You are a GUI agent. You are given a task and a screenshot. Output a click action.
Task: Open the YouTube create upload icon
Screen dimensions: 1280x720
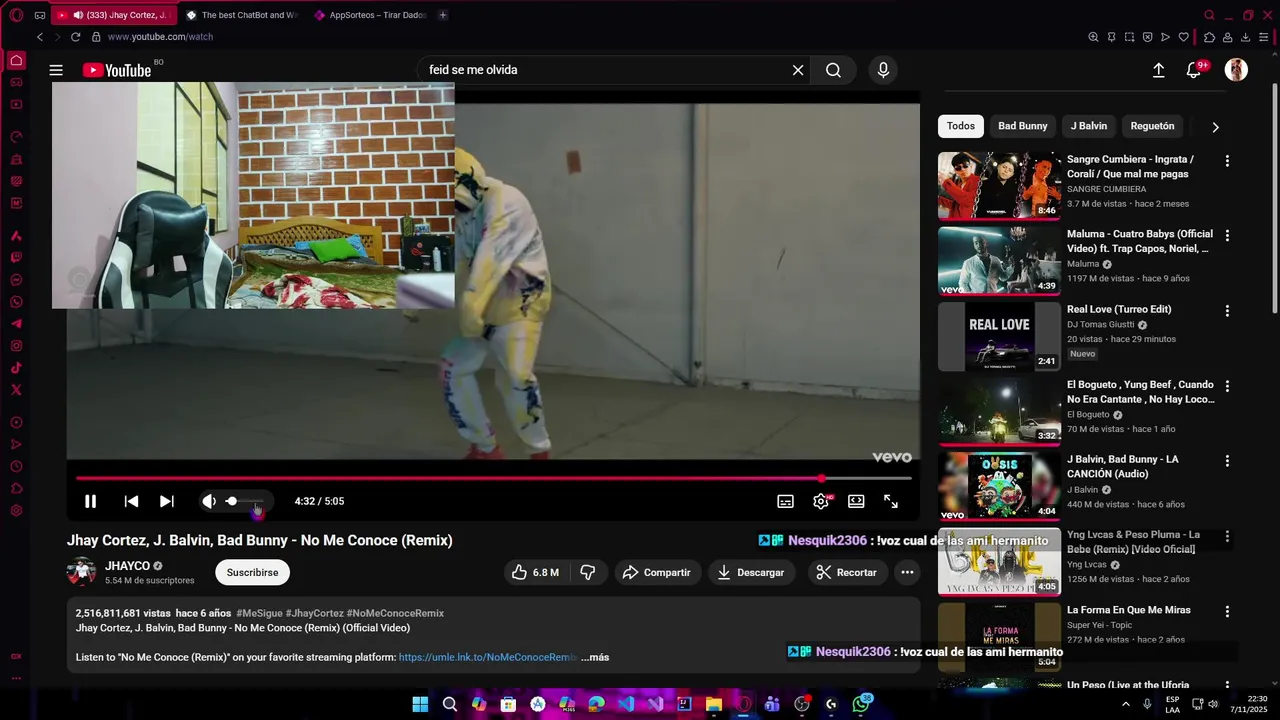[1158, 70]
